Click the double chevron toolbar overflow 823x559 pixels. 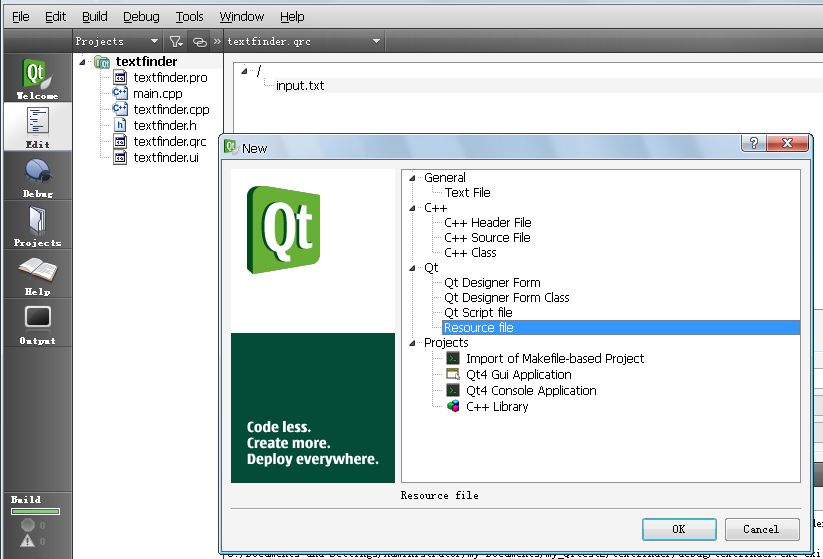pyautogui.click(x=217, y=41)
